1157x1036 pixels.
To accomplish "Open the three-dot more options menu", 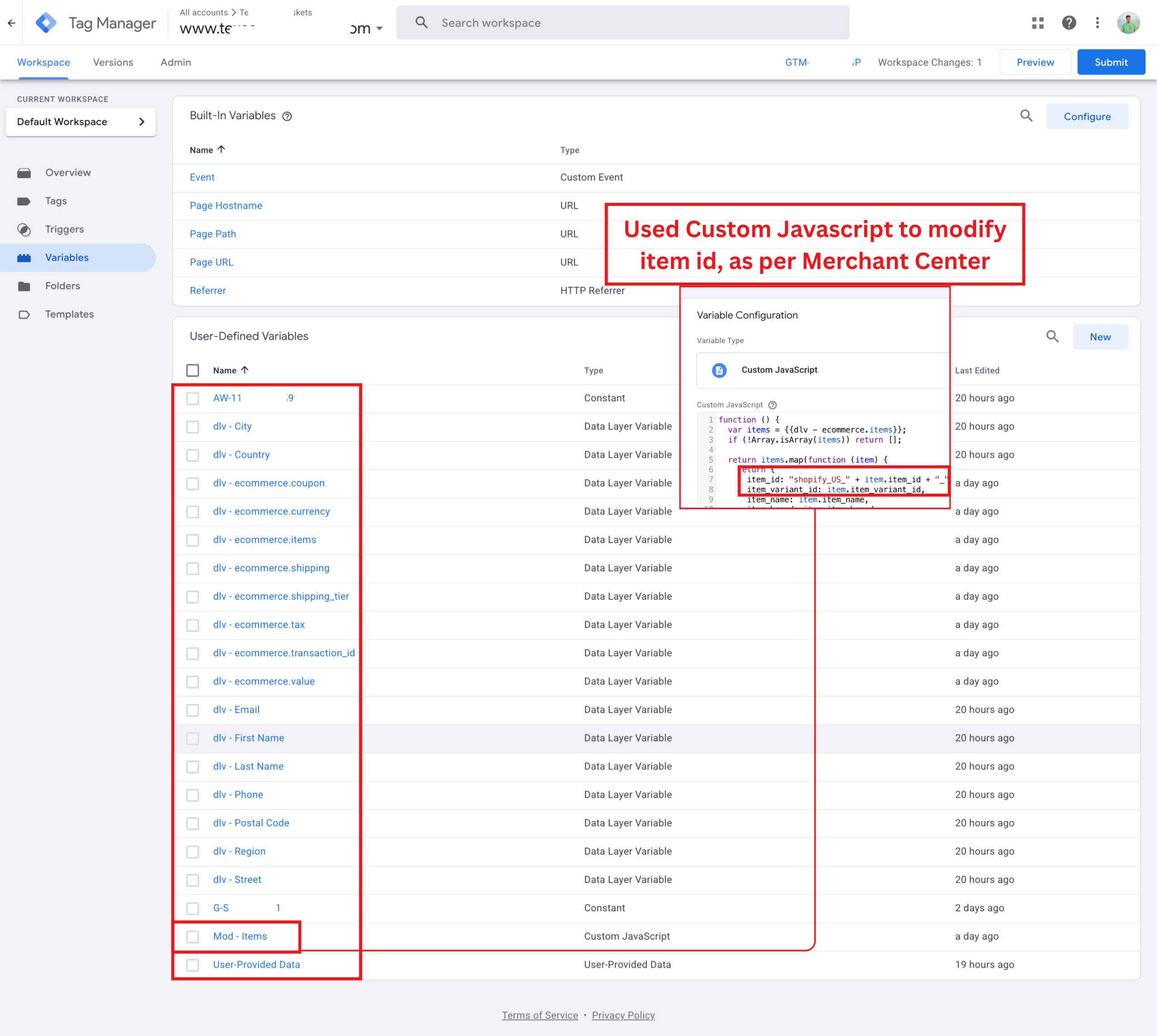I will (1097, 23).
